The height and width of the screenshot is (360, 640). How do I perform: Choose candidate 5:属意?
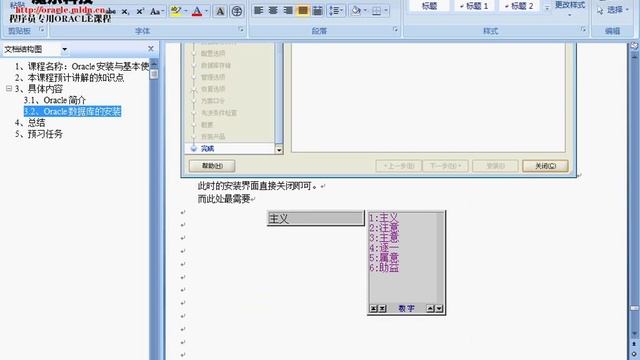(x=384, y=258)
